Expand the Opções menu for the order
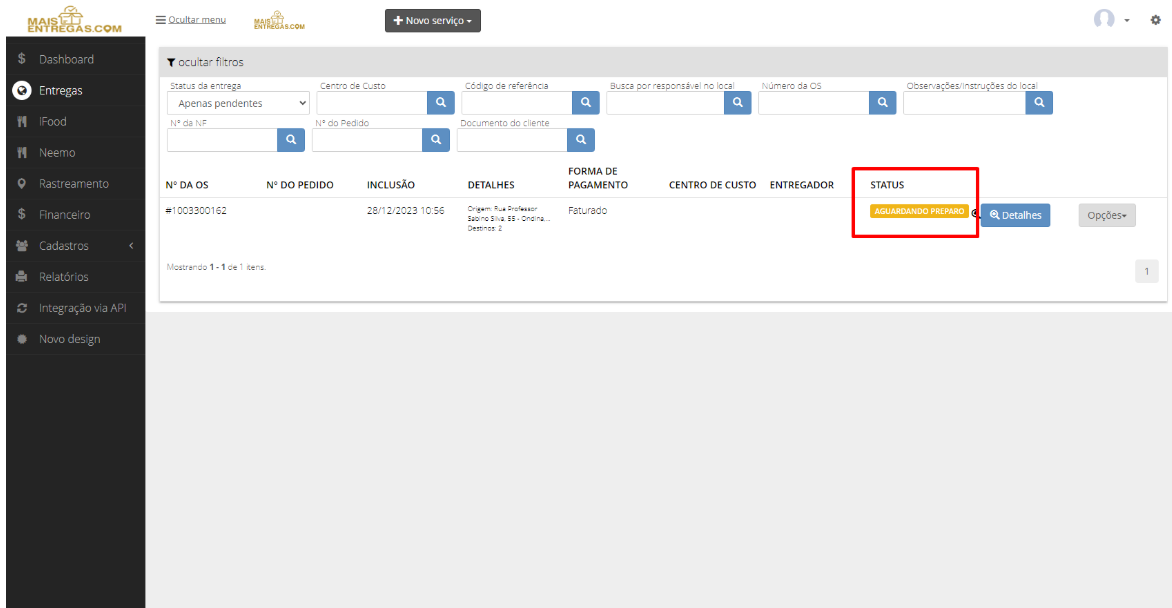This screenshot has height=608, width=1172. pos(1107,215)
